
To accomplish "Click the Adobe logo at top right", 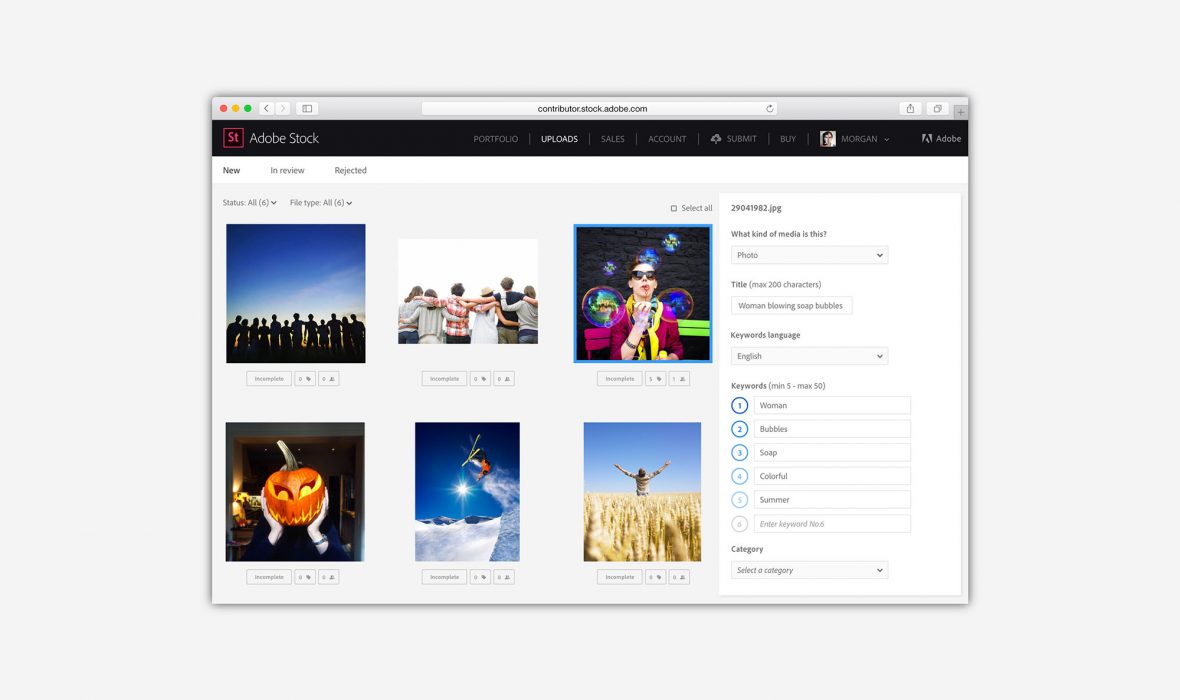I will 928,139.
